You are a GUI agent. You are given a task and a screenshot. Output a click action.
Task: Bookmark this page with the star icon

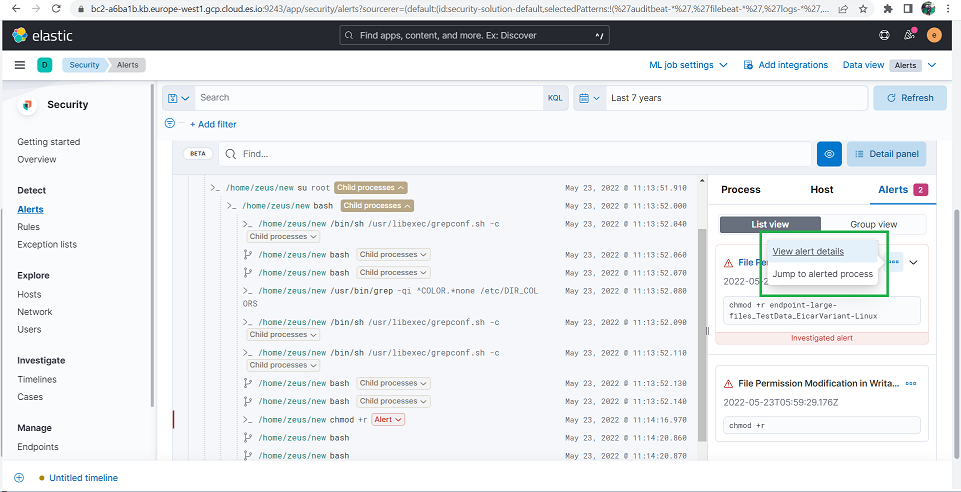pos(863,9)
